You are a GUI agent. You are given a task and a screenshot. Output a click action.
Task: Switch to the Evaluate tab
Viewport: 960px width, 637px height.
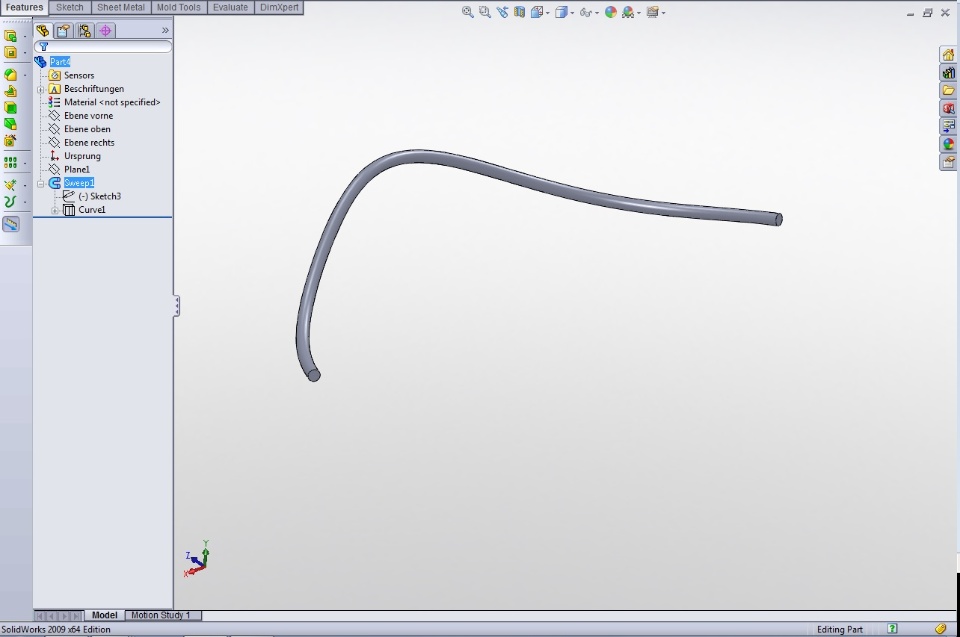[230, 7]
